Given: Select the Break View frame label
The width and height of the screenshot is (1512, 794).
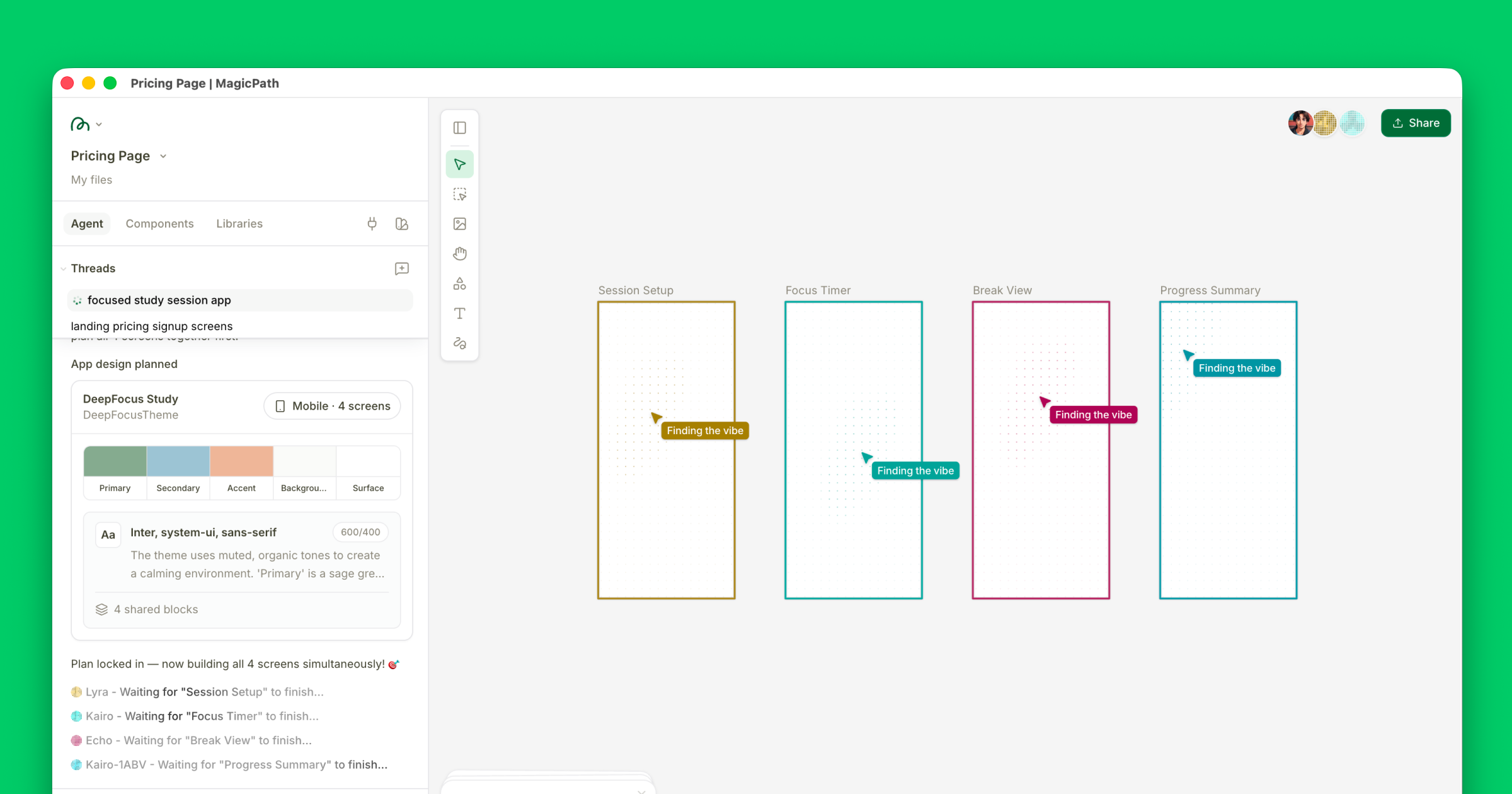Looking at the screenshot, I should coord(1002,291).
